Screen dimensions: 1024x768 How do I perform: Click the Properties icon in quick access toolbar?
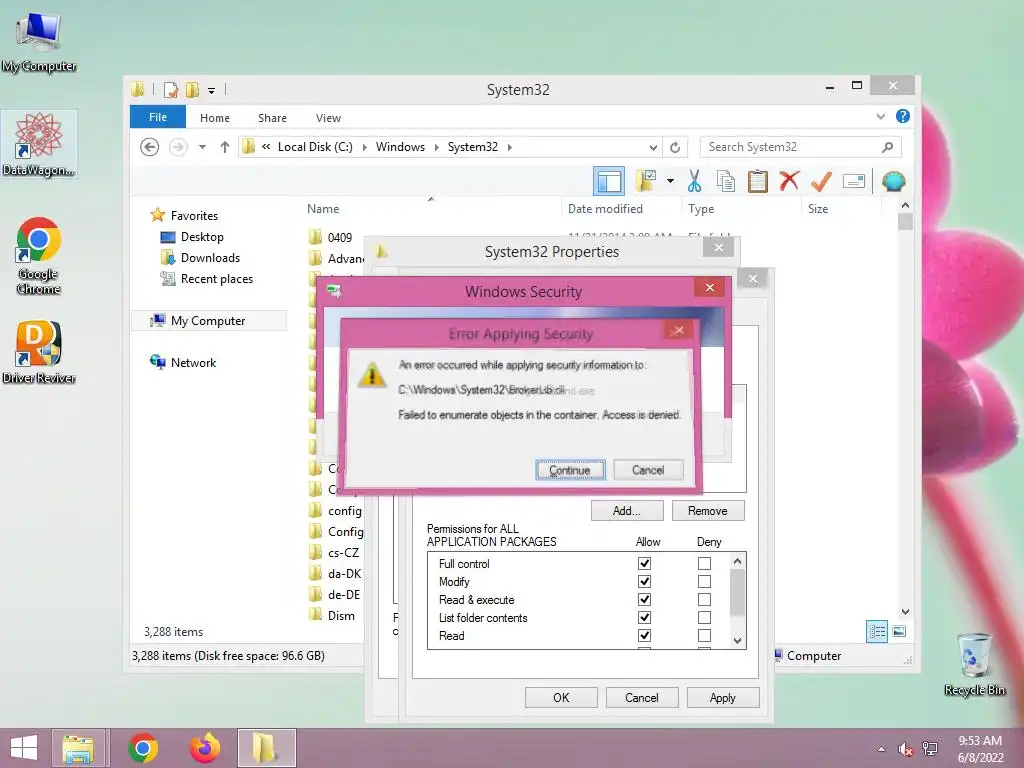coord(171,90)
